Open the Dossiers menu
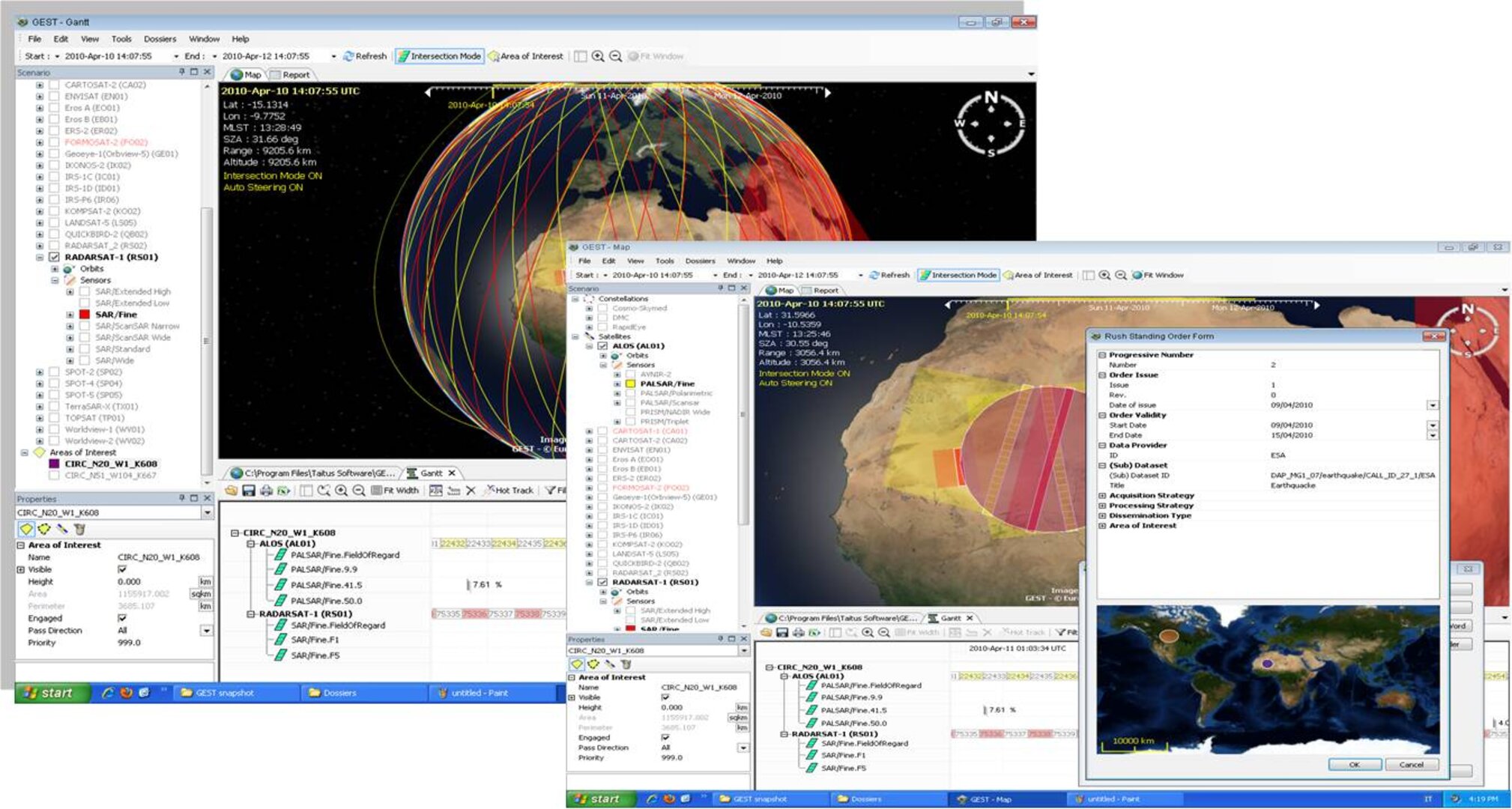Image resolution: width=1512 pixels, height=809 pixels. [160, 38]
